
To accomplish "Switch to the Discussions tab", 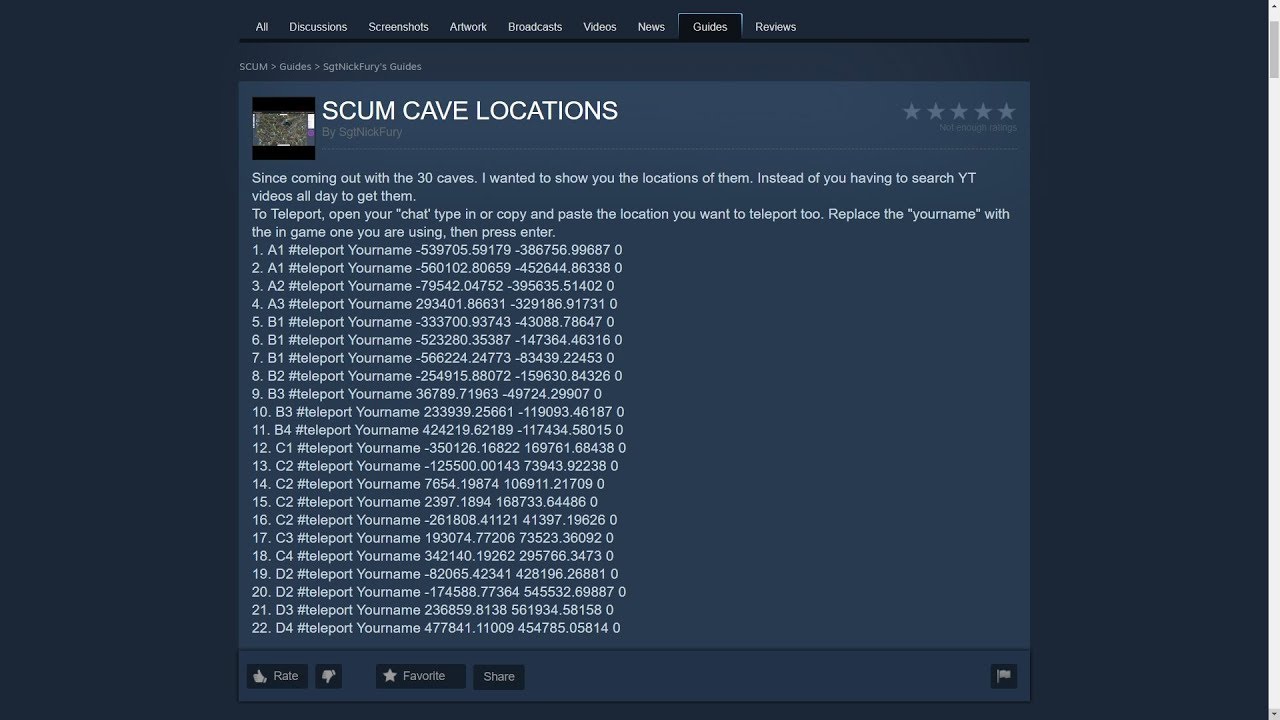I will pos(318,27).
